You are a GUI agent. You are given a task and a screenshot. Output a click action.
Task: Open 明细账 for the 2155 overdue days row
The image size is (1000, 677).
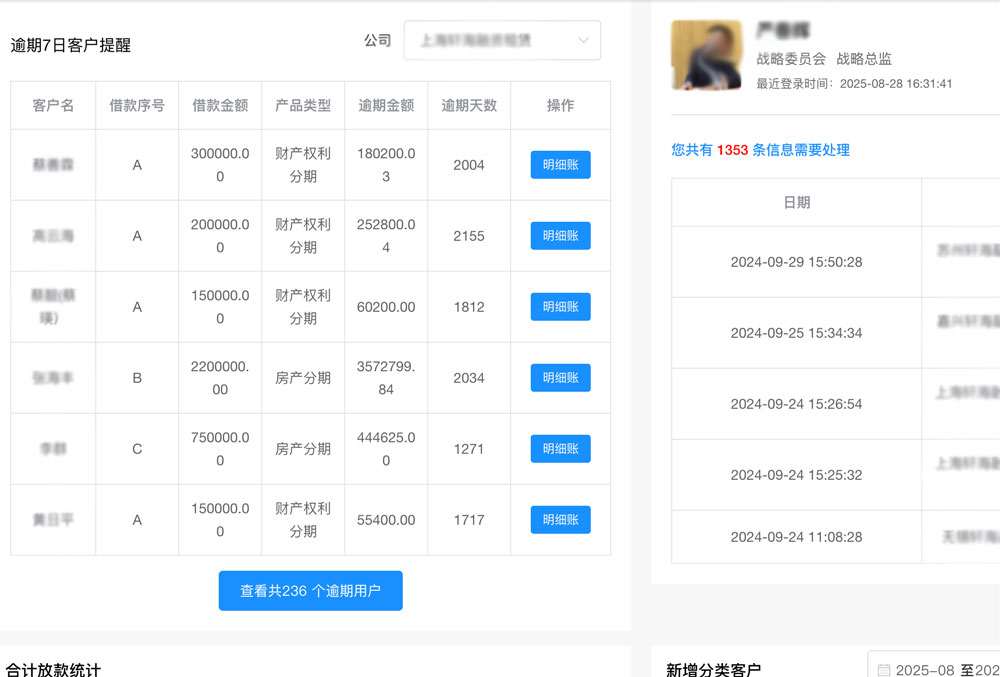tap(560, 236)
